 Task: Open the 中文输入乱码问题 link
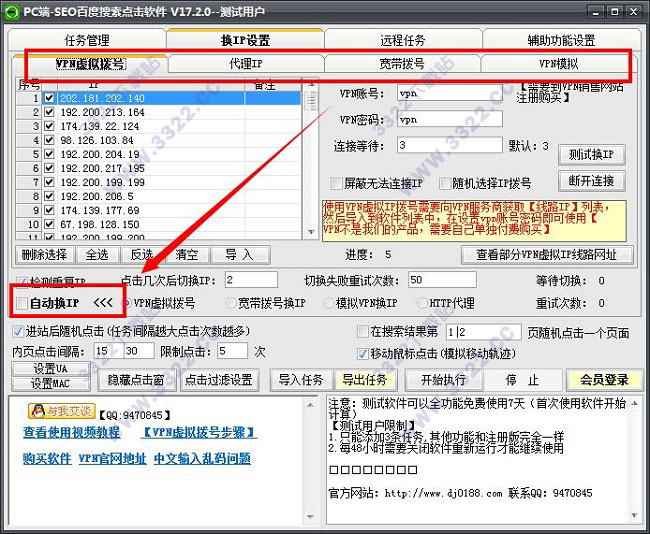(x=202, y=459)
